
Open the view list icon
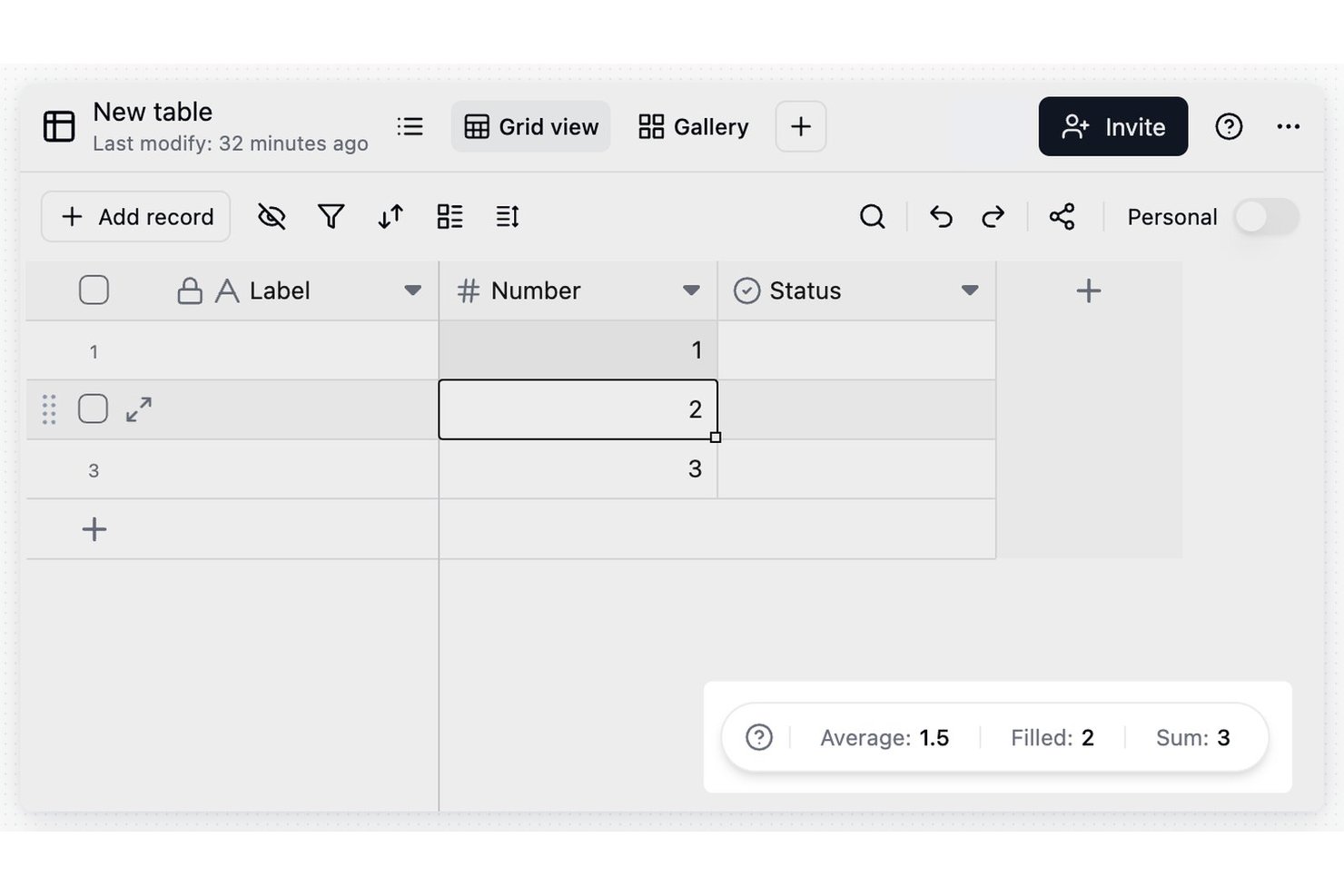point(410,126)
